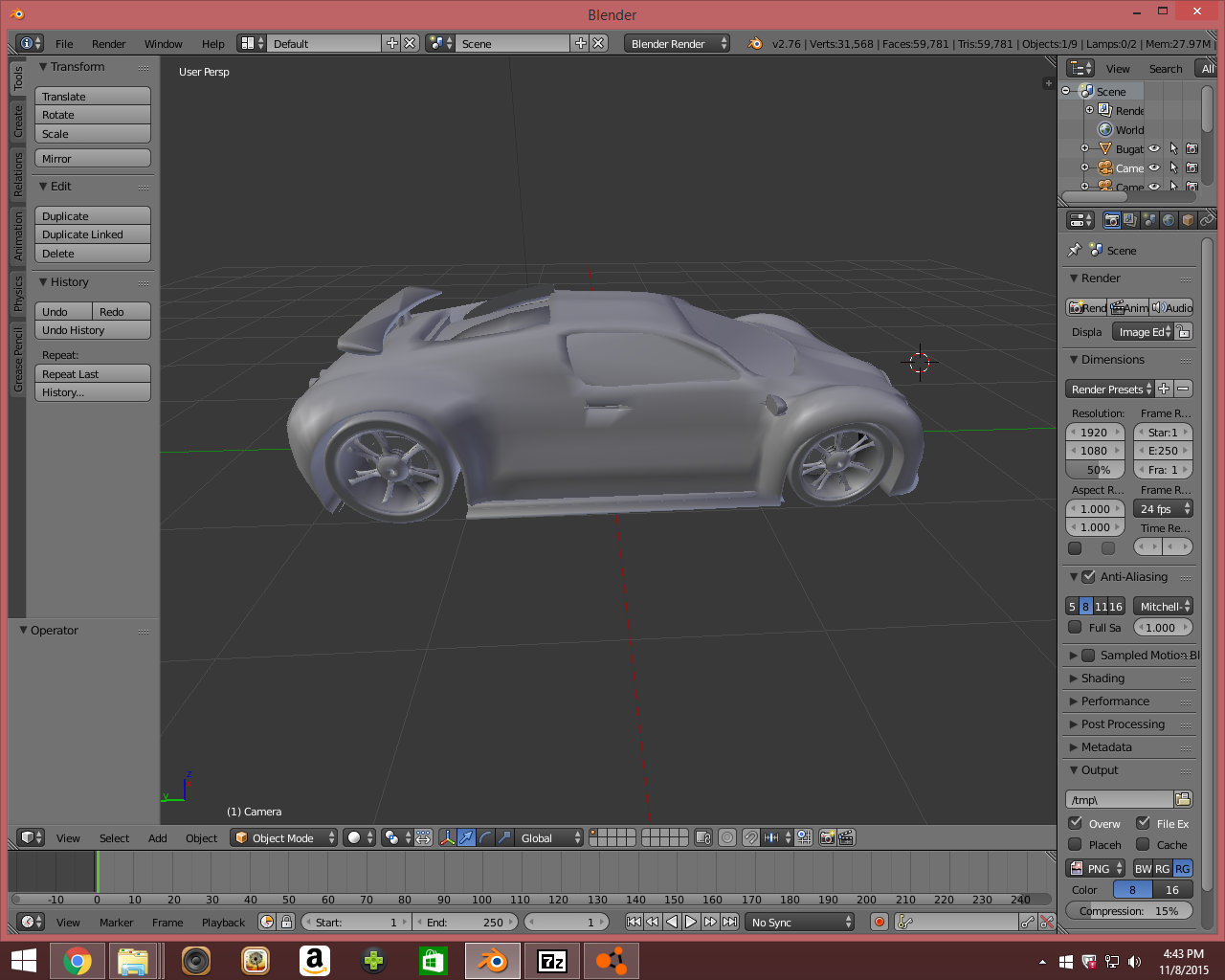Open the World properties tab
This screenshot has height=980, width=1225.
pos(1169,220)
